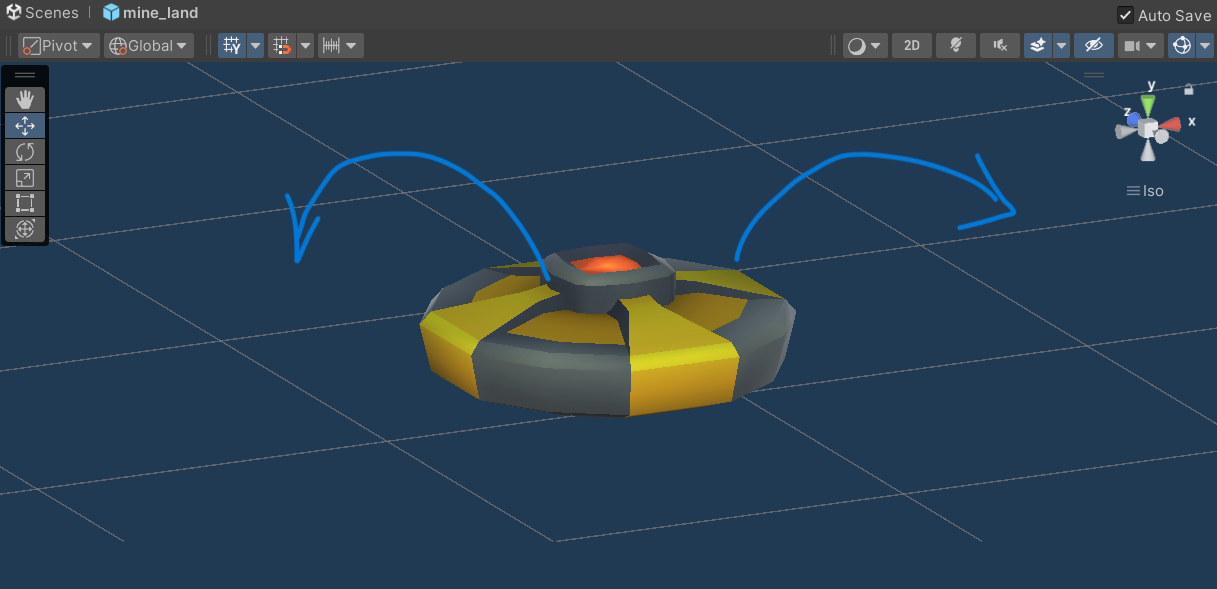
Task: Open the Pivot handle position dropdown
Action: (x=59, y=45)
